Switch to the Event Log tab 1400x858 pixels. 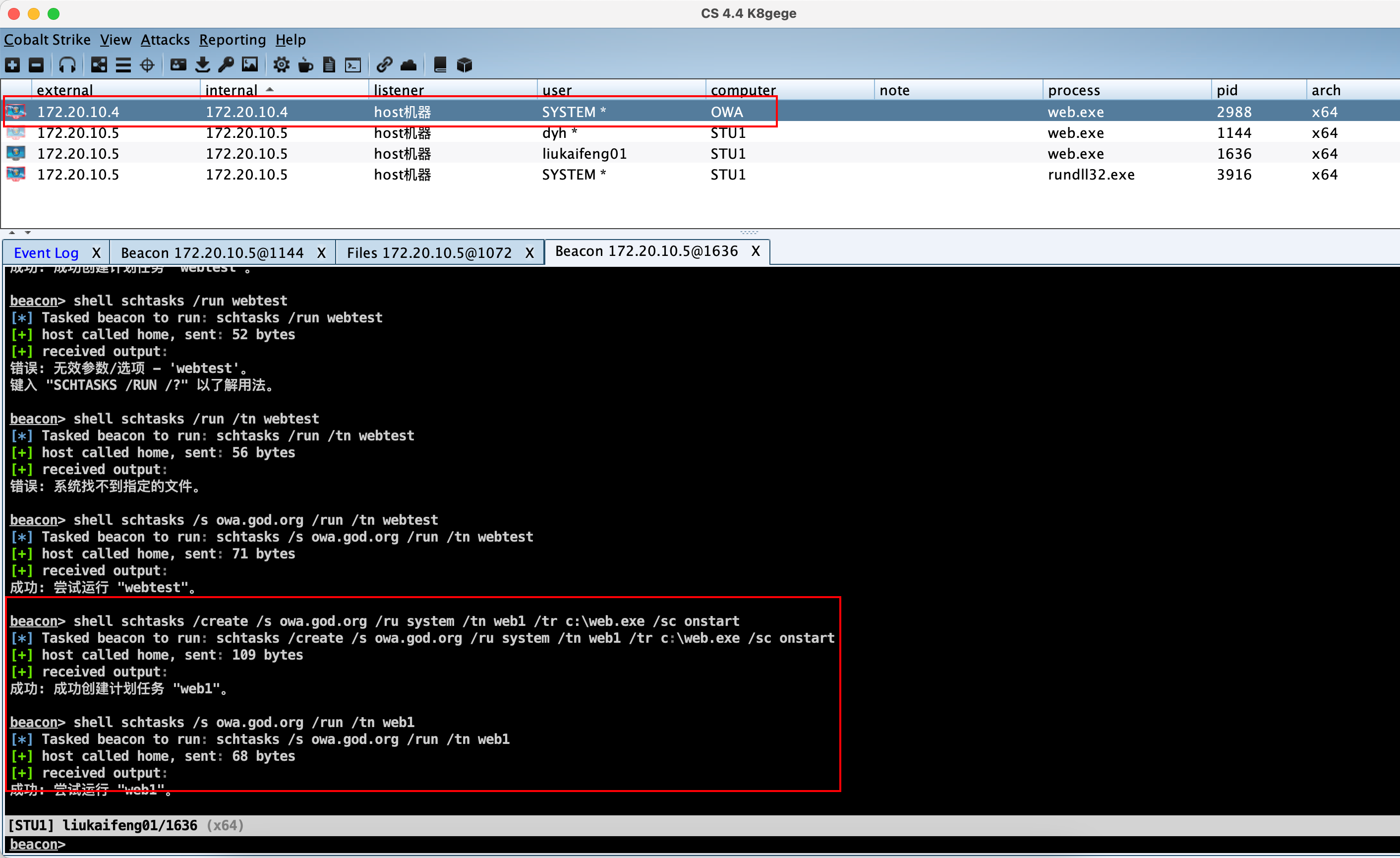46,253
